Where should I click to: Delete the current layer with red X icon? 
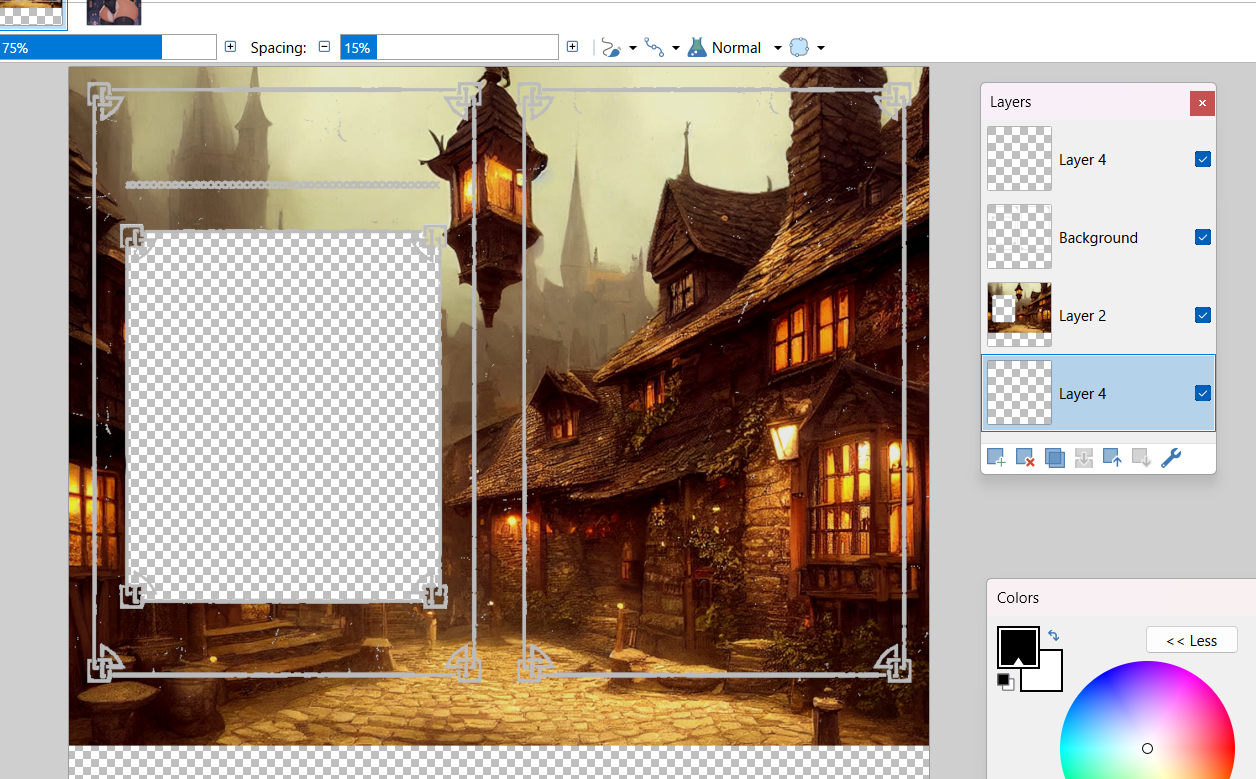pos(1025,458)
